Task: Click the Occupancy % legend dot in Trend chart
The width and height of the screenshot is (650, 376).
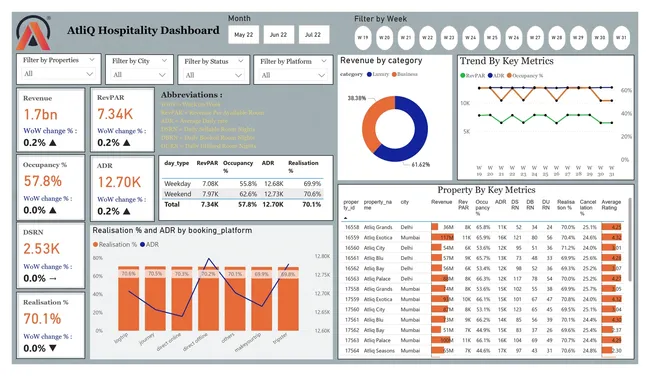Action: [x=509, y=75]
